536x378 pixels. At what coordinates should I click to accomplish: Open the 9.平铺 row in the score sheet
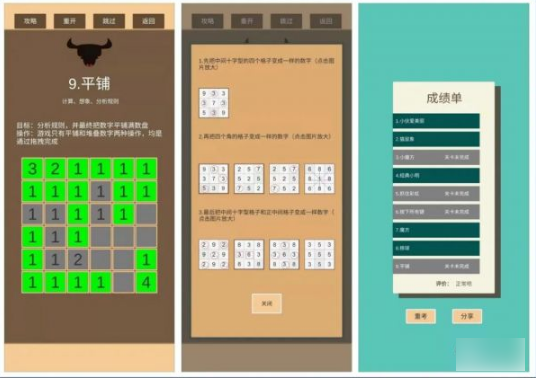[x=436, y=266]
